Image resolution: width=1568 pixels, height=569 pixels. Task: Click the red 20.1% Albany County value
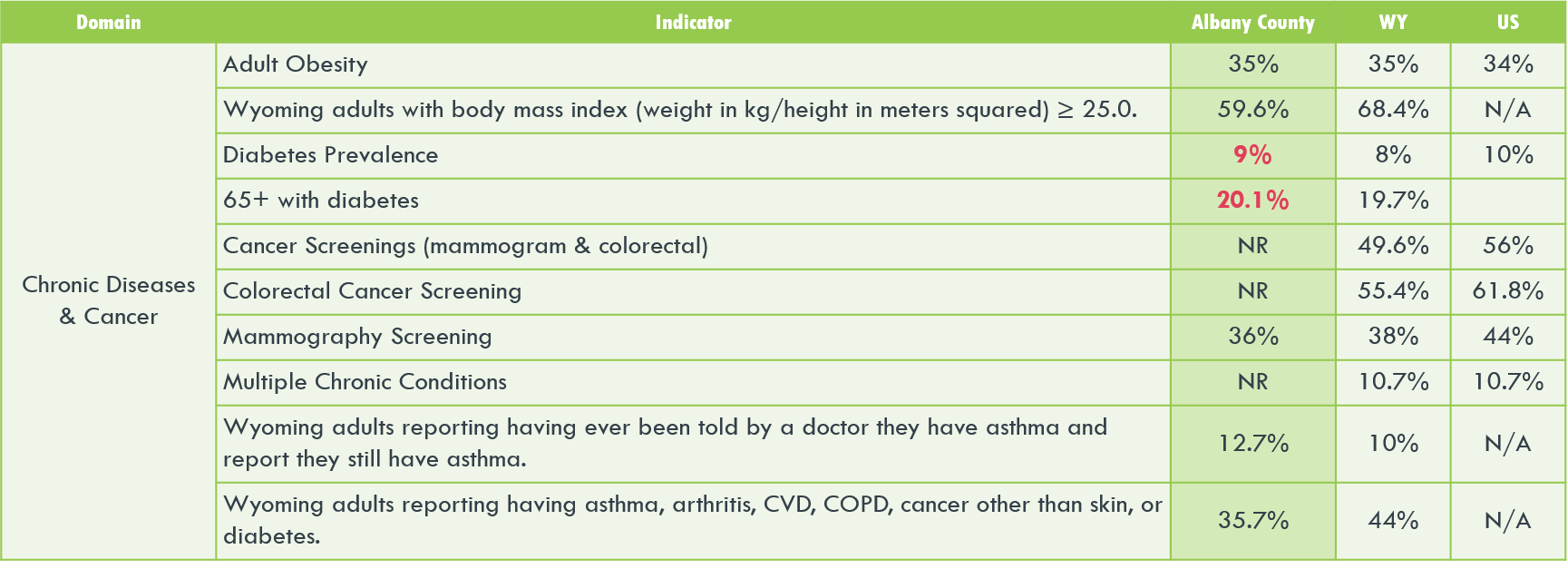click(1252, 201)
